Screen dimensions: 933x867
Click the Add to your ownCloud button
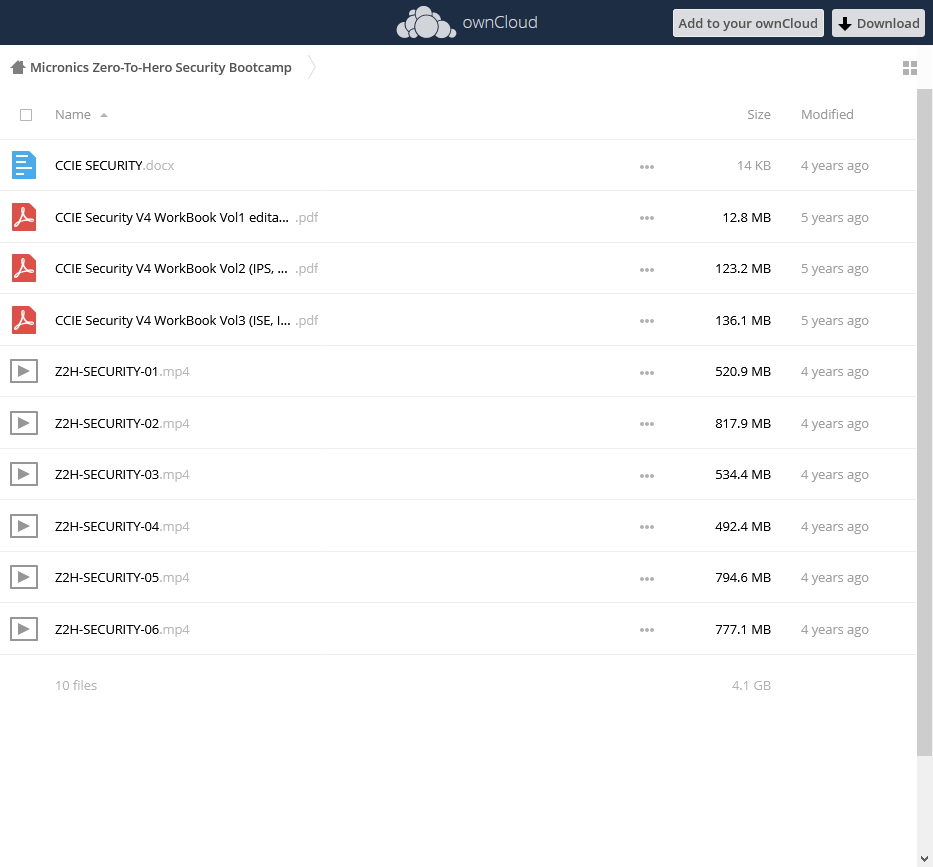[x=748, y=23]
